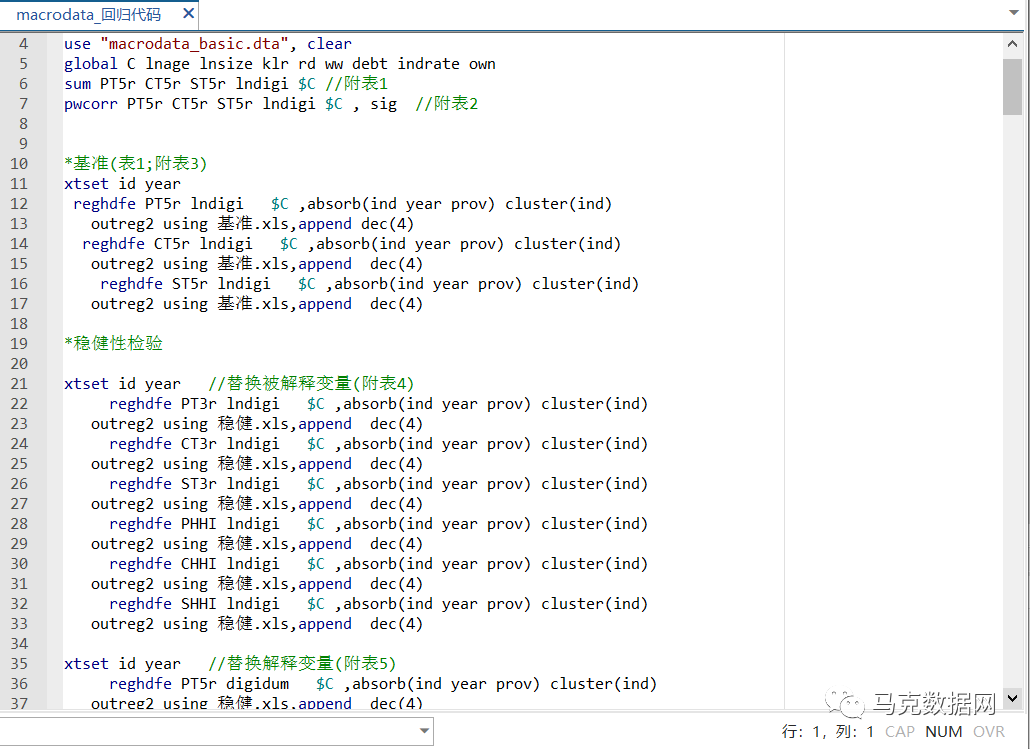
Task: Close the macrodata_回归代码 tab
Action: (x=189, y=13)
